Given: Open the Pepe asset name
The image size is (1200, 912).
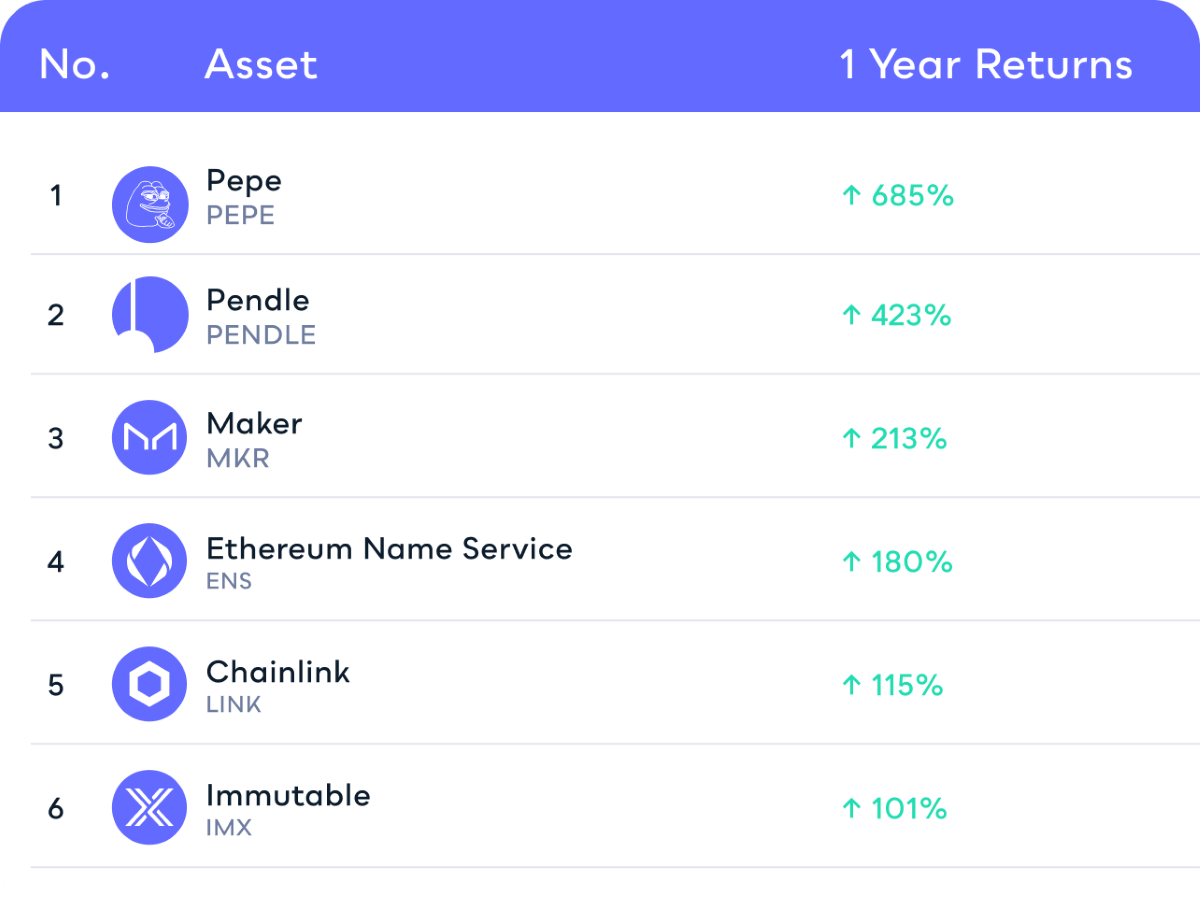Looking at the screenshot, I should [244, 182].
